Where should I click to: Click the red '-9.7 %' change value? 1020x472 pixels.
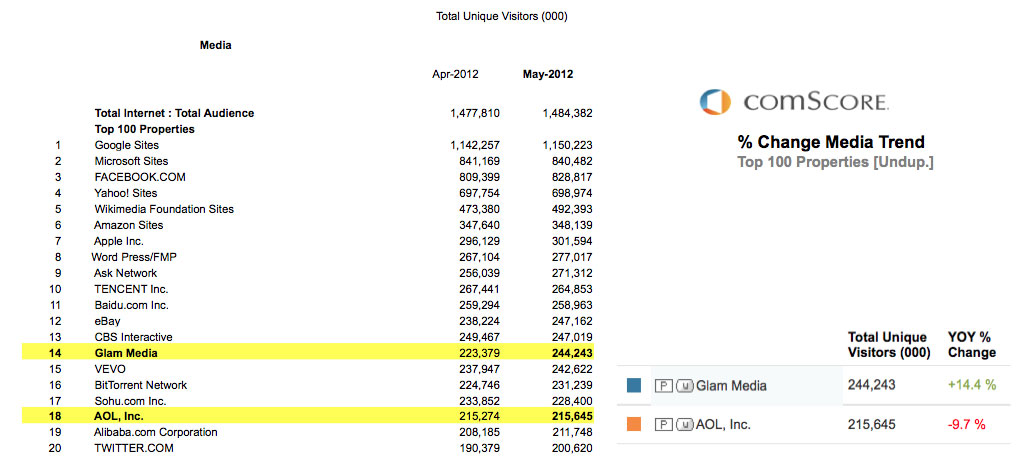(967, 425)
